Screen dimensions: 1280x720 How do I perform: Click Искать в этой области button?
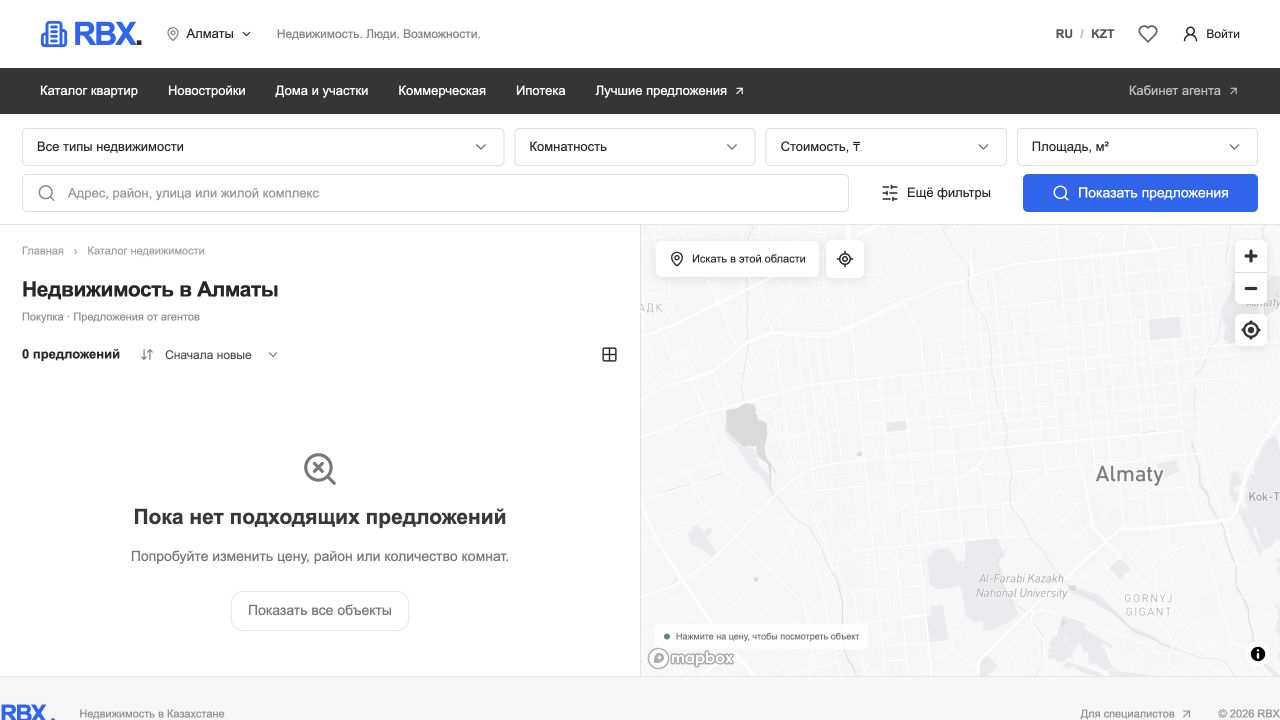point(738,259)
